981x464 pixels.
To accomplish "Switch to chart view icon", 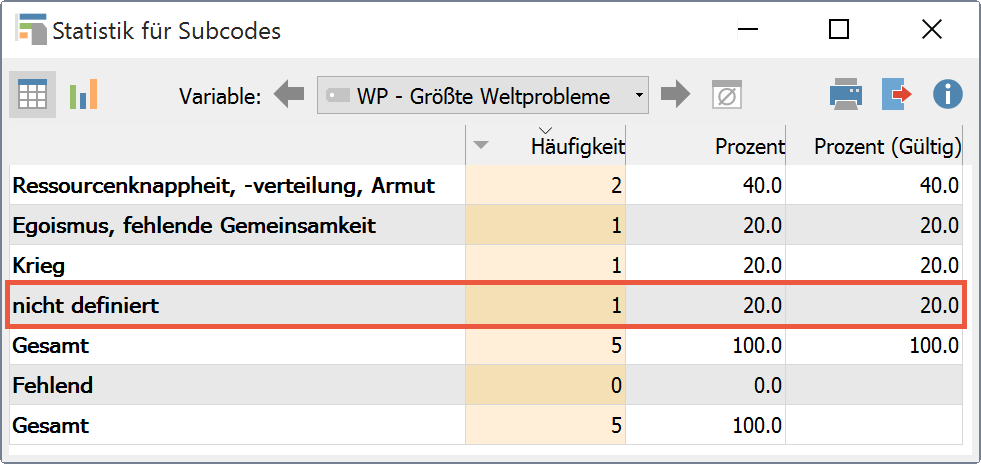I will click(x=83, y=95).
